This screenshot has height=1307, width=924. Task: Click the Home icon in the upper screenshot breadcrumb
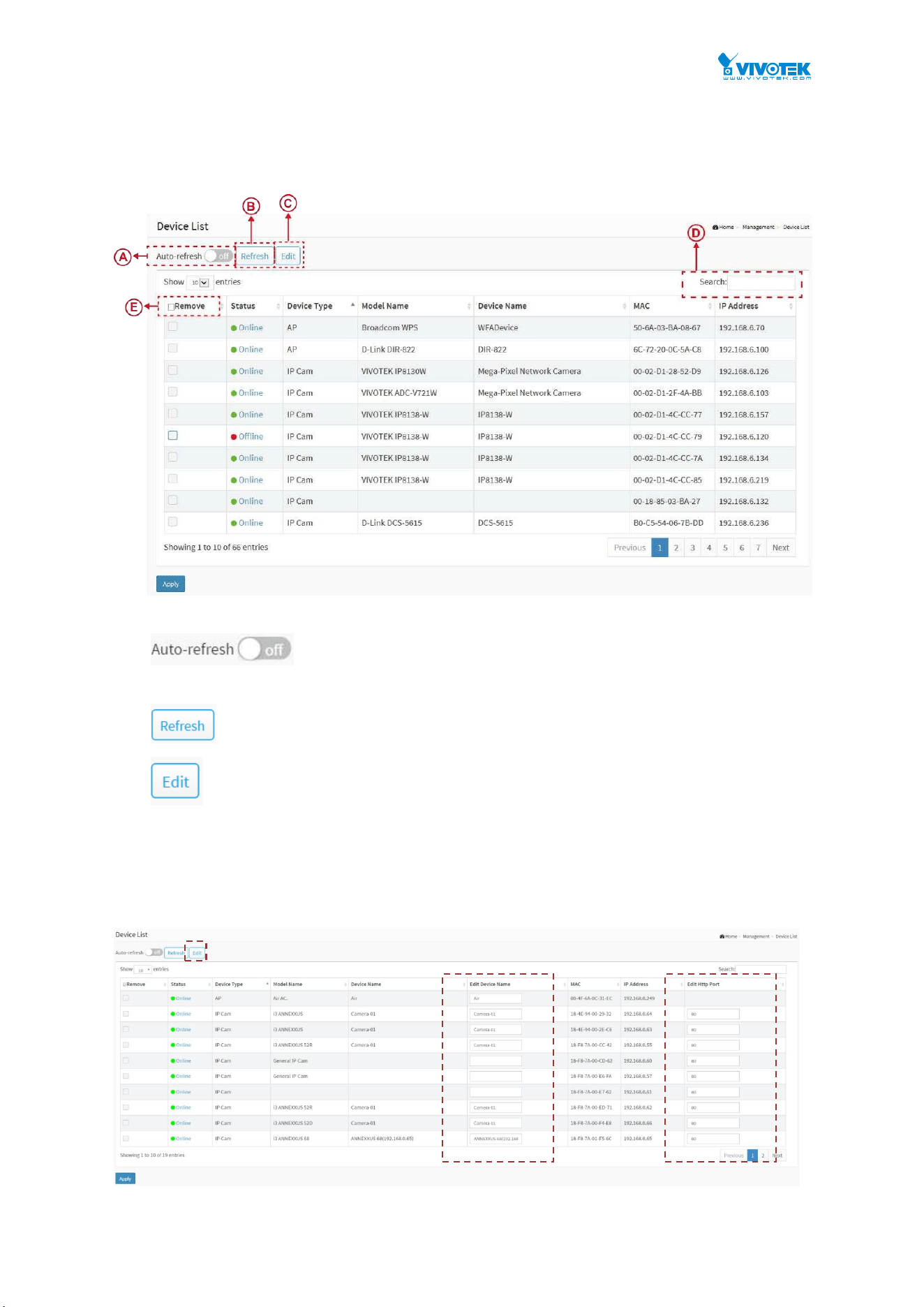click(715, 227)
